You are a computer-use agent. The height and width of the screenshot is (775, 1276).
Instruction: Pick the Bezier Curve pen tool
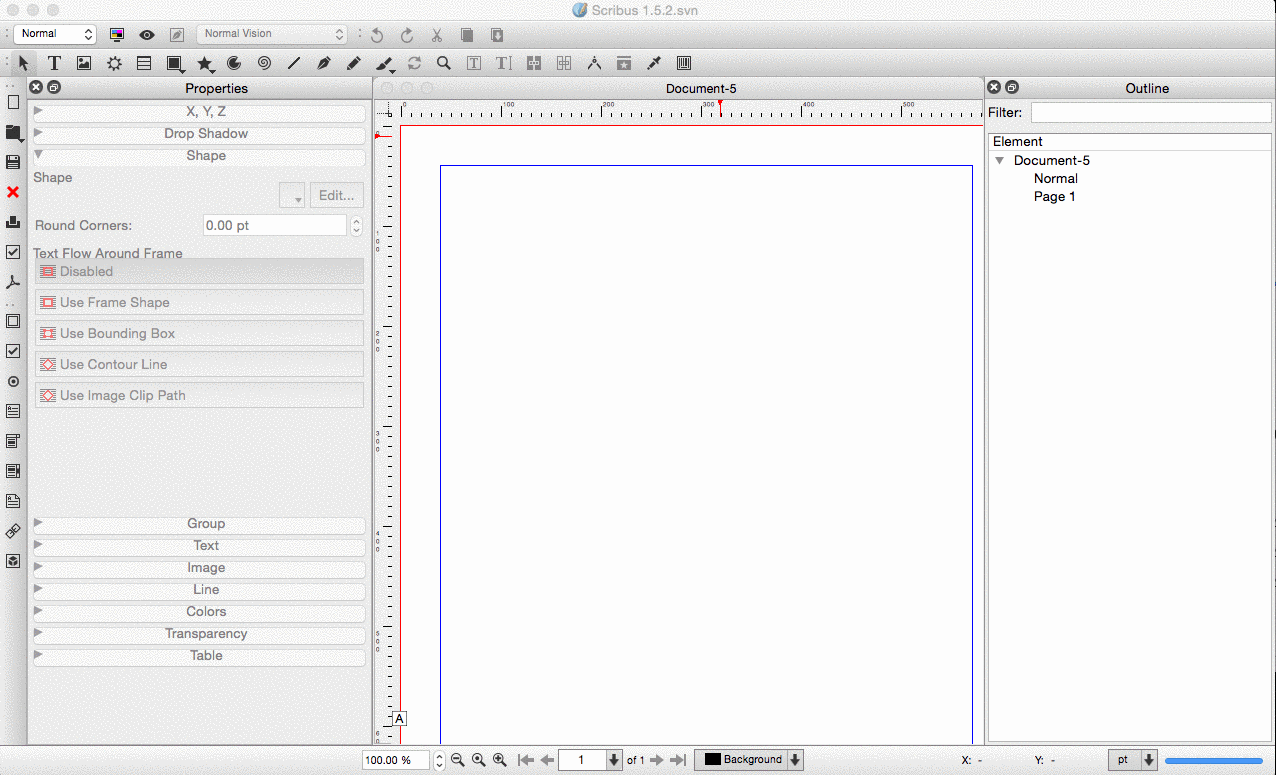[x=323, y=63]
